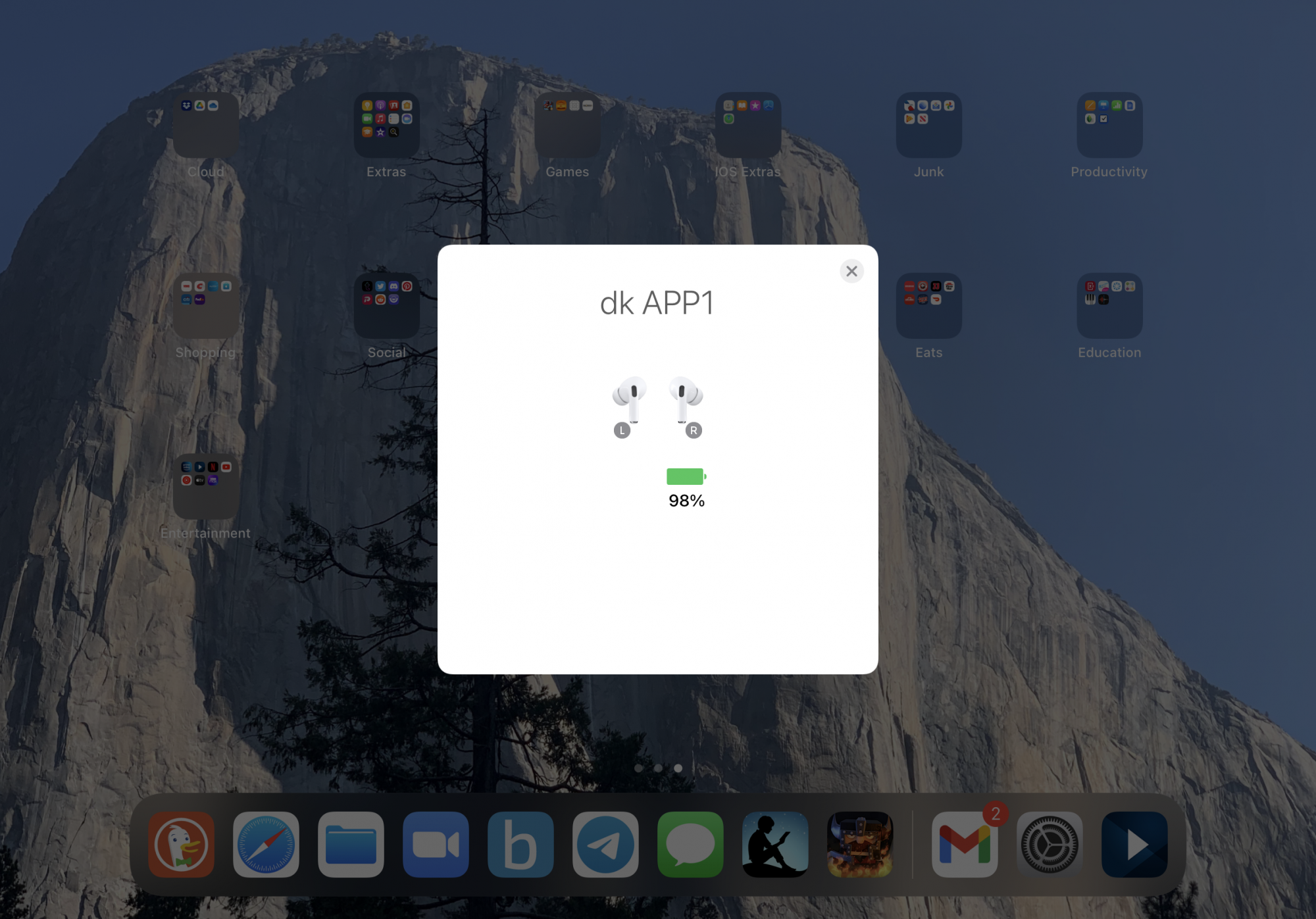Launch Safari from the dock
Image resolution: width=1316 pixels, height=919 pixels.
click(266, 844)
